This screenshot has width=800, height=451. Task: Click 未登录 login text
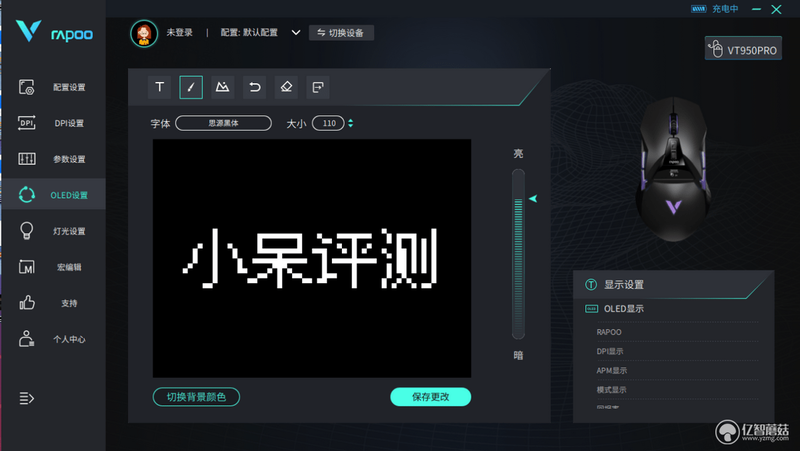pyautogui.click(x=180, y=33)
